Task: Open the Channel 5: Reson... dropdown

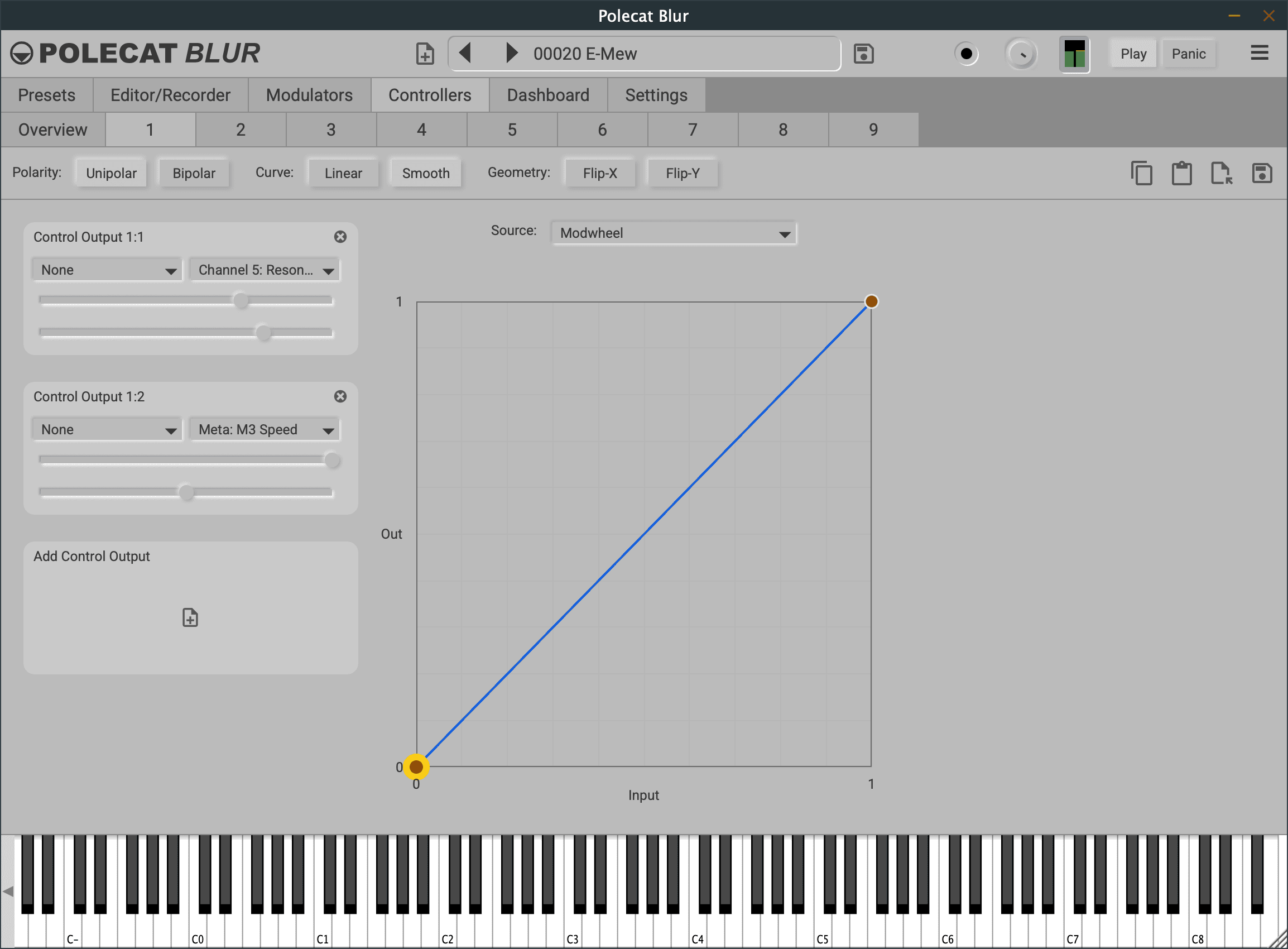Action: click(265, 270)
